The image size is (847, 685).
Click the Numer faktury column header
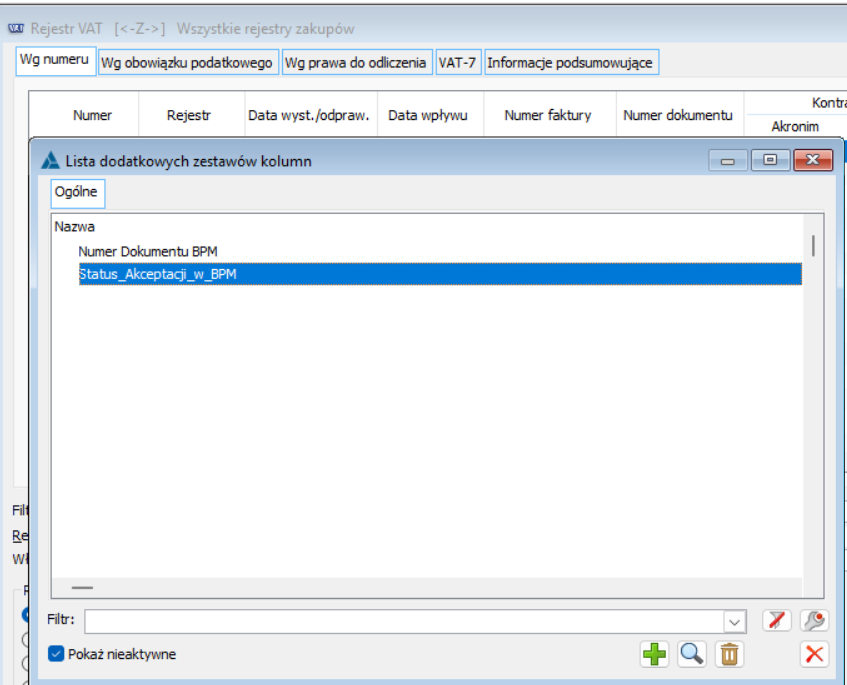[548, 115]
